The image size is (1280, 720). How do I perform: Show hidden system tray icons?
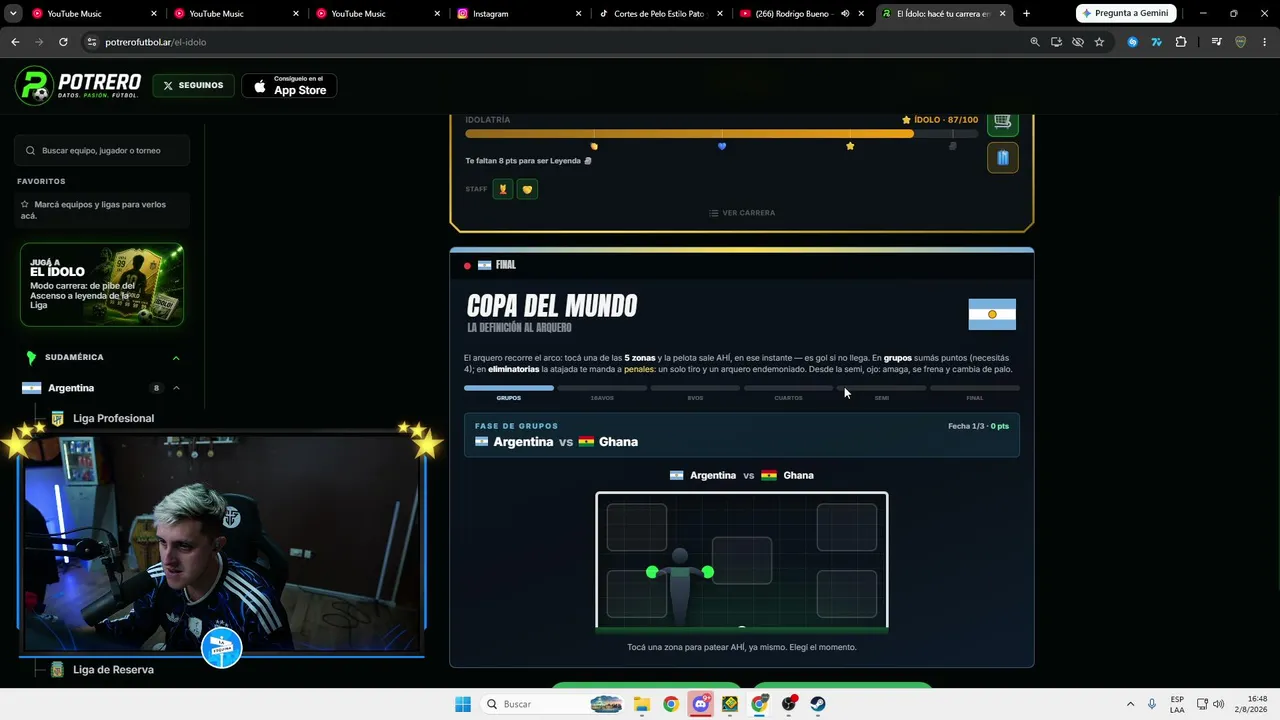1130,704
